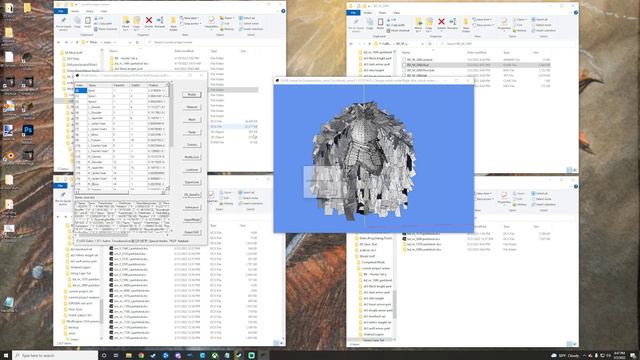Click Up arrow in BD_M Explorer address bar
This screenshot has height=360, width=640.
tap(369, 43)
